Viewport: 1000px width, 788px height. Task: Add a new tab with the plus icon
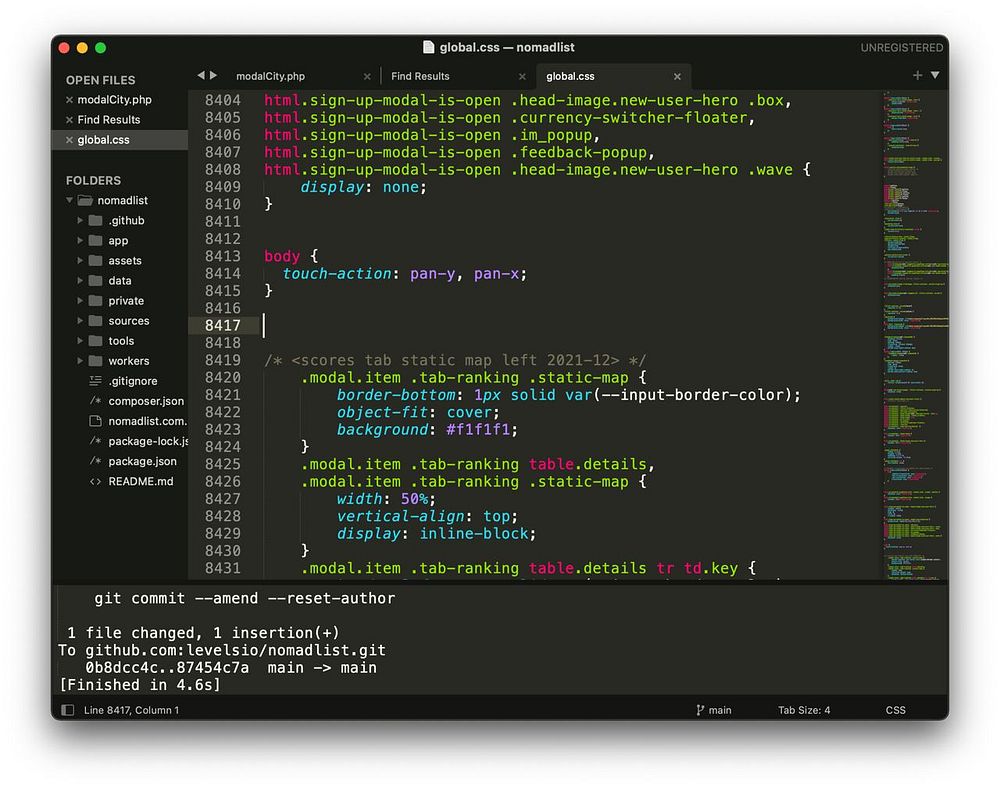point(917,75)
